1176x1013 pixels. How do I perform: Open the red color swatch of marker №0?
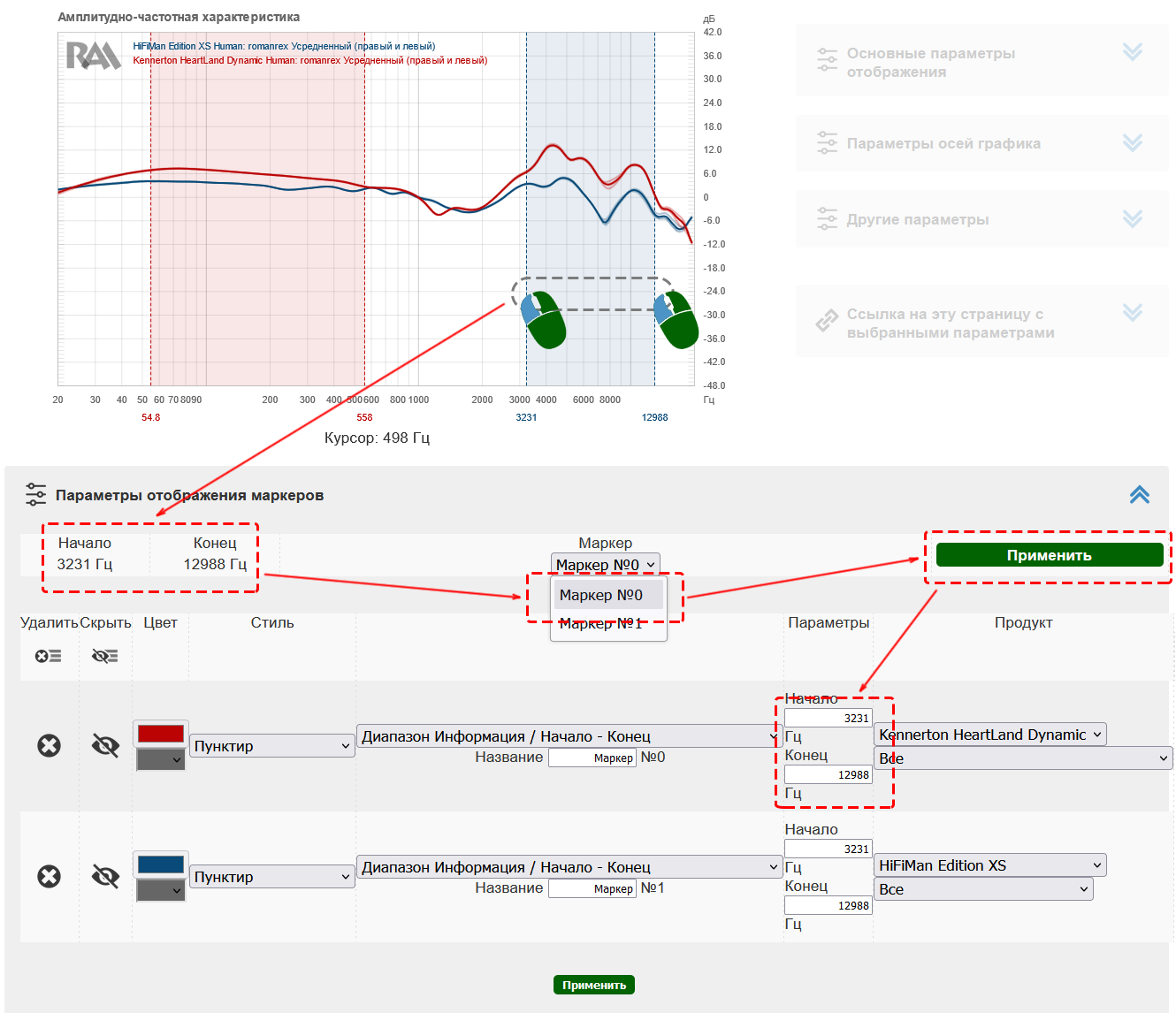161,734
